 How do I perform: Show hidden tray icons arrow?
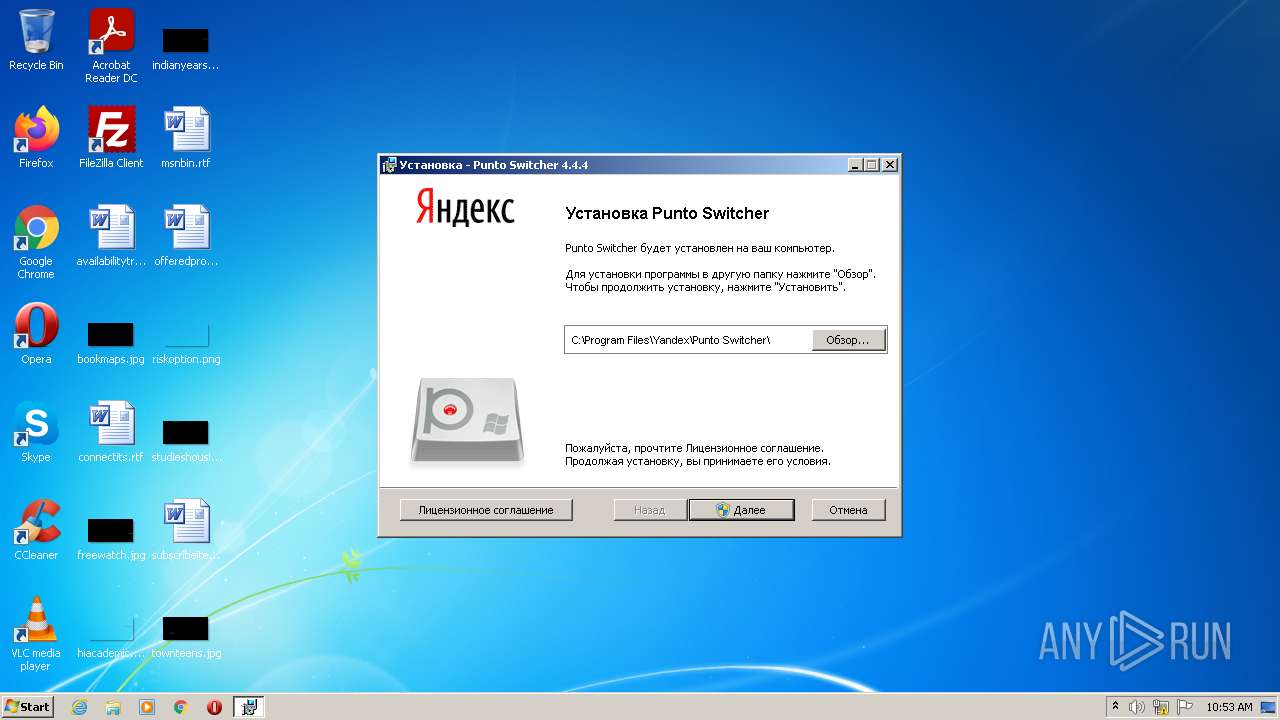click(x=1115, y=707)
